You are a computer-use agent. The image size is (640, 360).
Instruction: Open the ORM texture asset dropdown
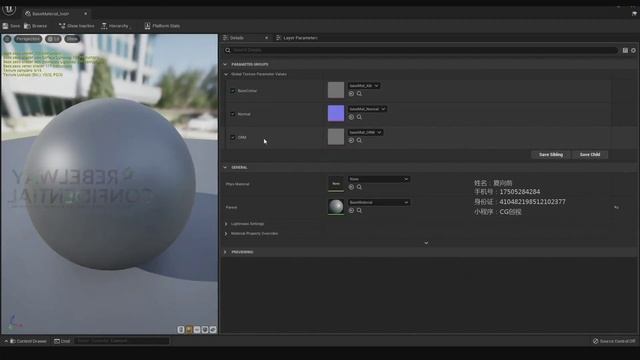(x=365, y=132)
